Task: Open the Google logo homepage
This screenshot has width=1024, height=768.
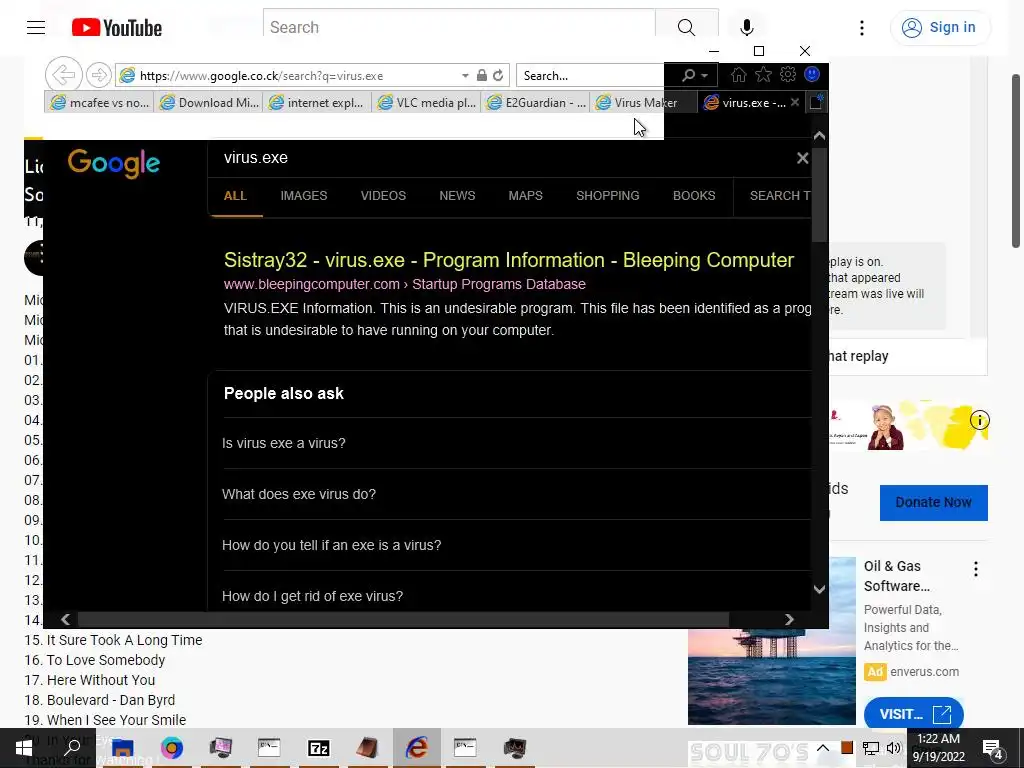Action: point(114,163)
